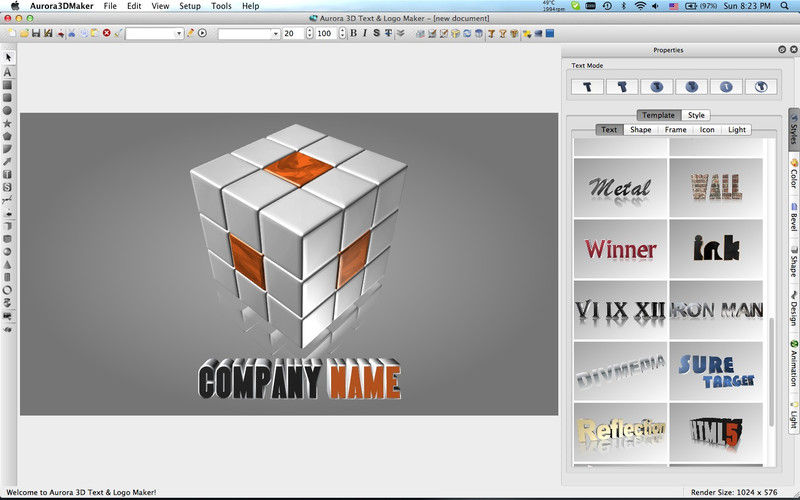Select the fourth Text Mode circle button

(x=691, y=87)
